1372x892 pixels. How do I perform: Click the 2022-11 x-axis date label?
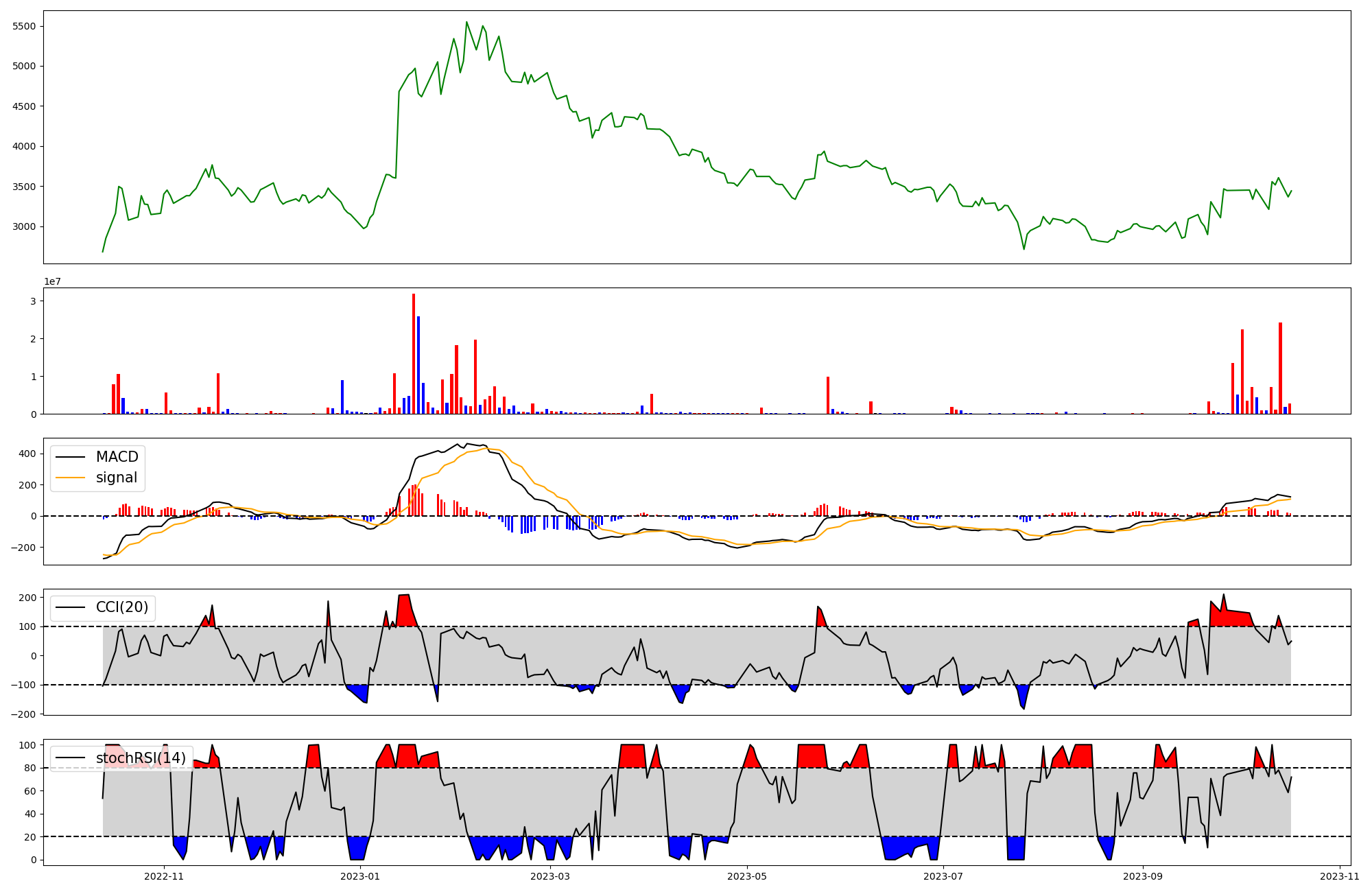164,876
